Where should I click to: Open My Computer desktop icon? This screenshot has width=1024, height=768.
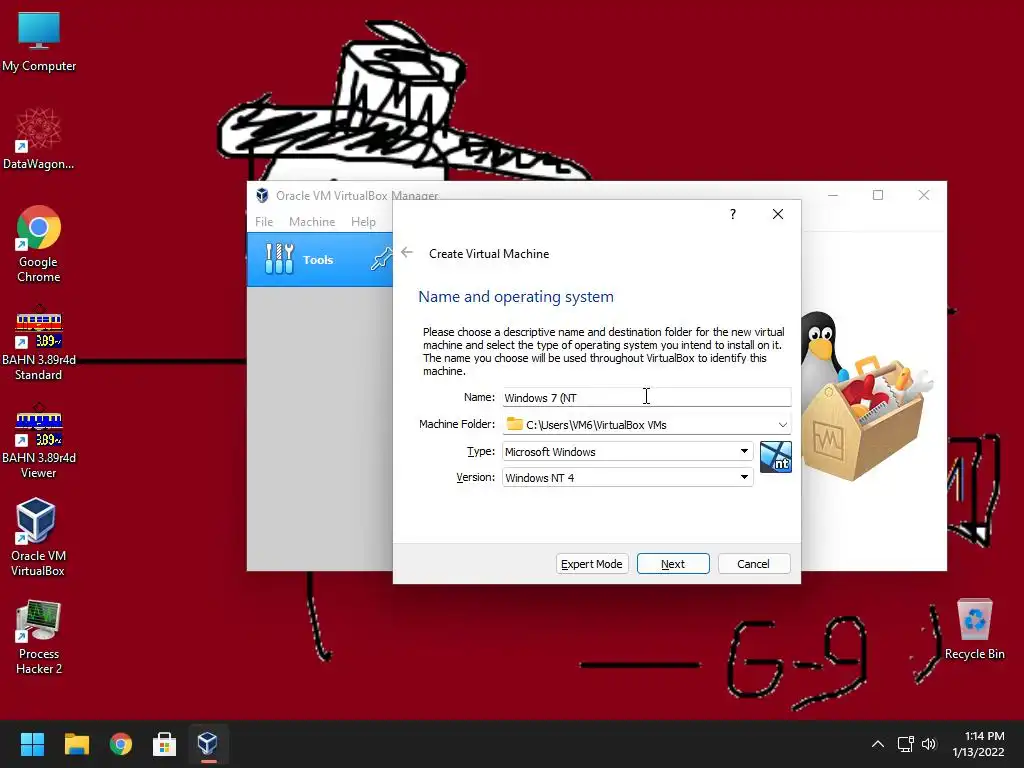click(39, 41)
